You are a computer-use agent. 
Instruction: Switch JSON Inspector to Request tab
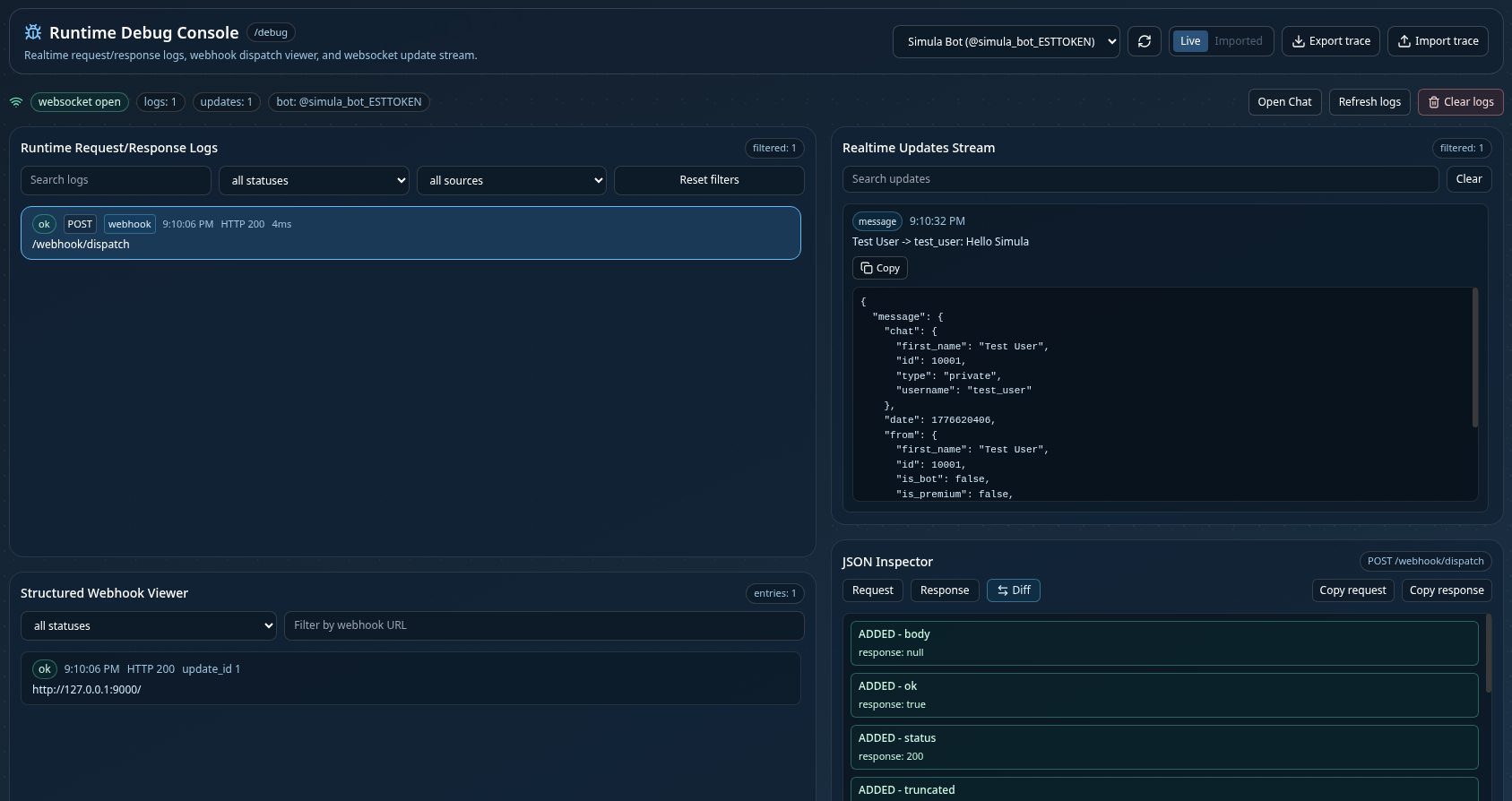click(872, 590)
